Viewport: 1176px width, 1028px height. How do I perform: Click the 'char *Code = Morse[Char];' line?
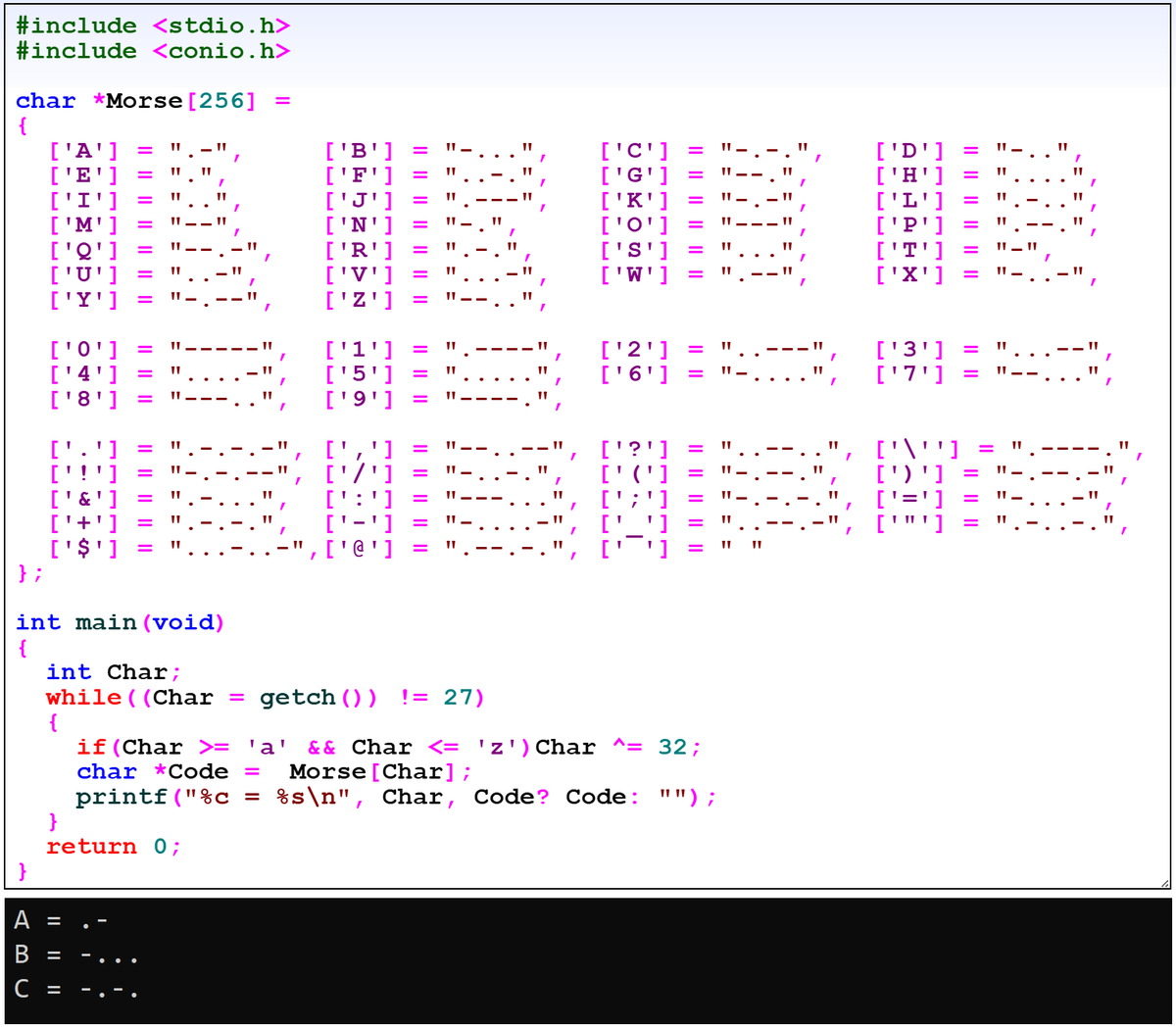coord(274,772)
